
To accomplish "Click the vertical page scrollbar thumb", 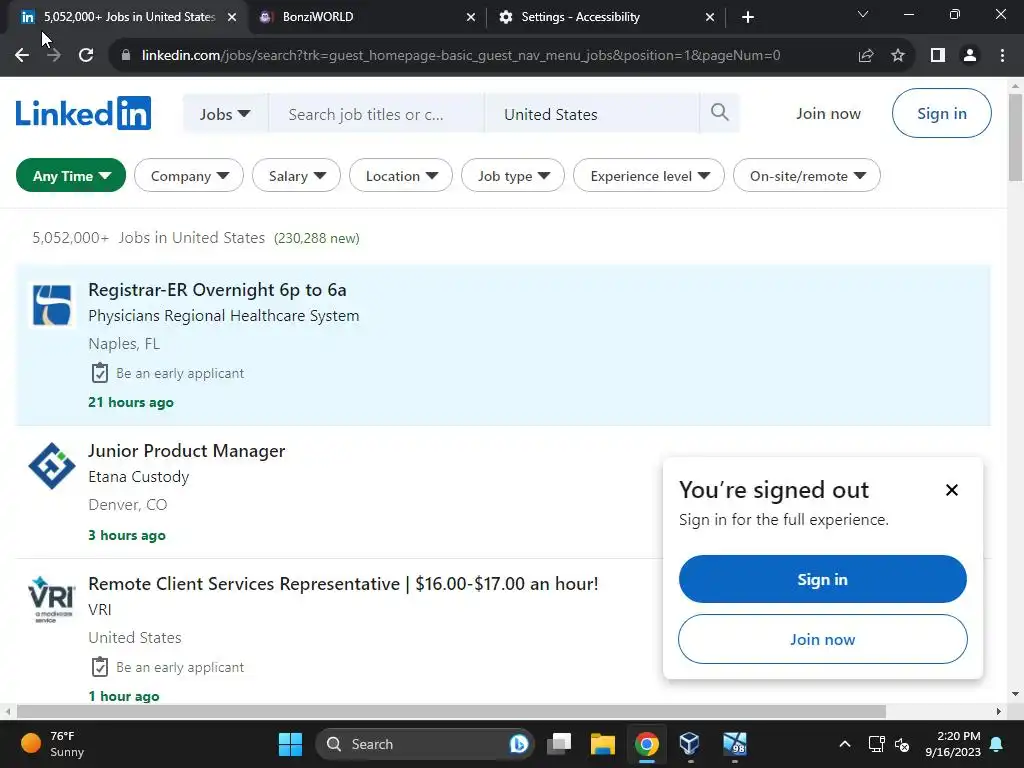I will [x=1015, y=137].
